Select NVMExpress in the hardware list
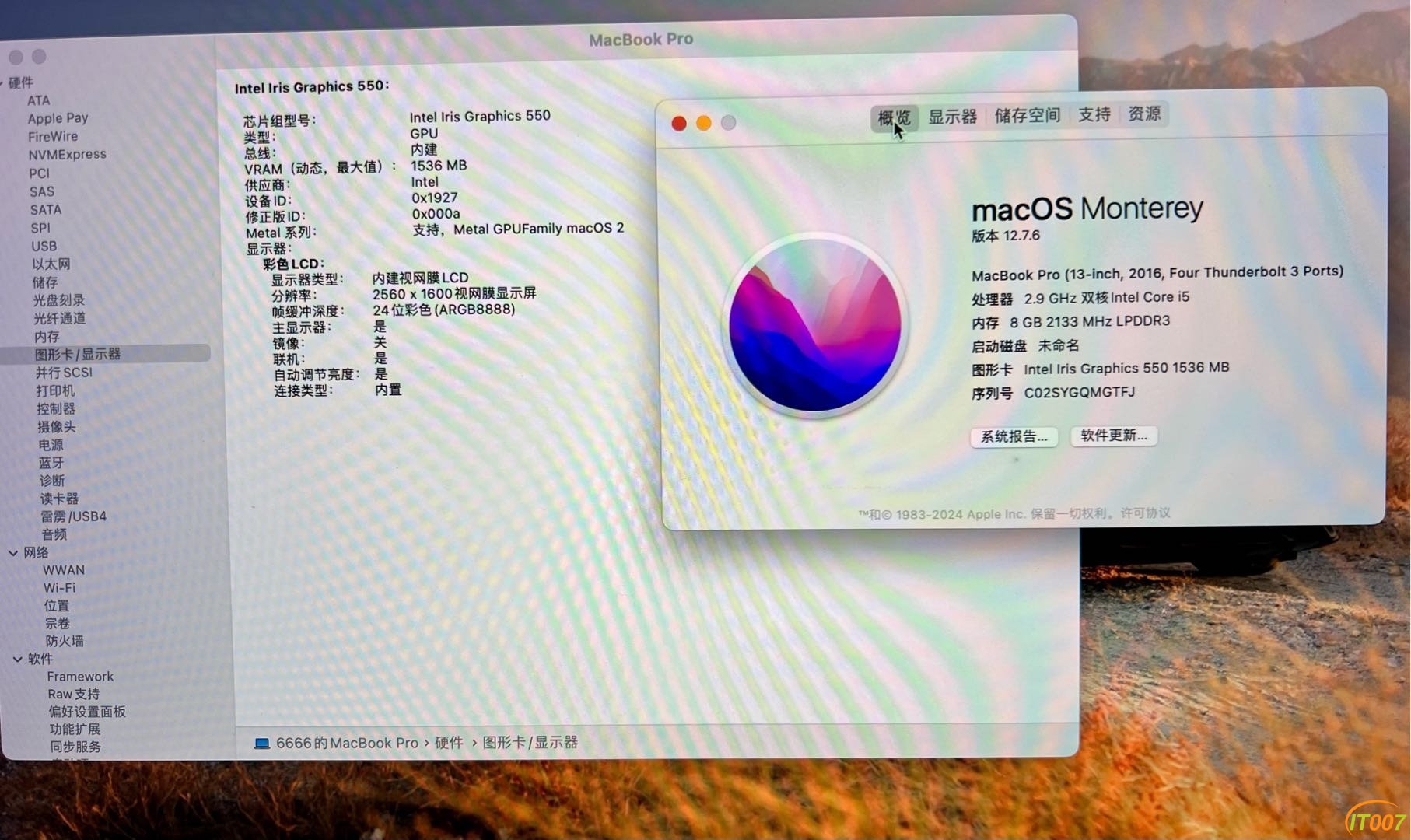Viewport: 1411px width, 840px height. (x=67, y=155)
